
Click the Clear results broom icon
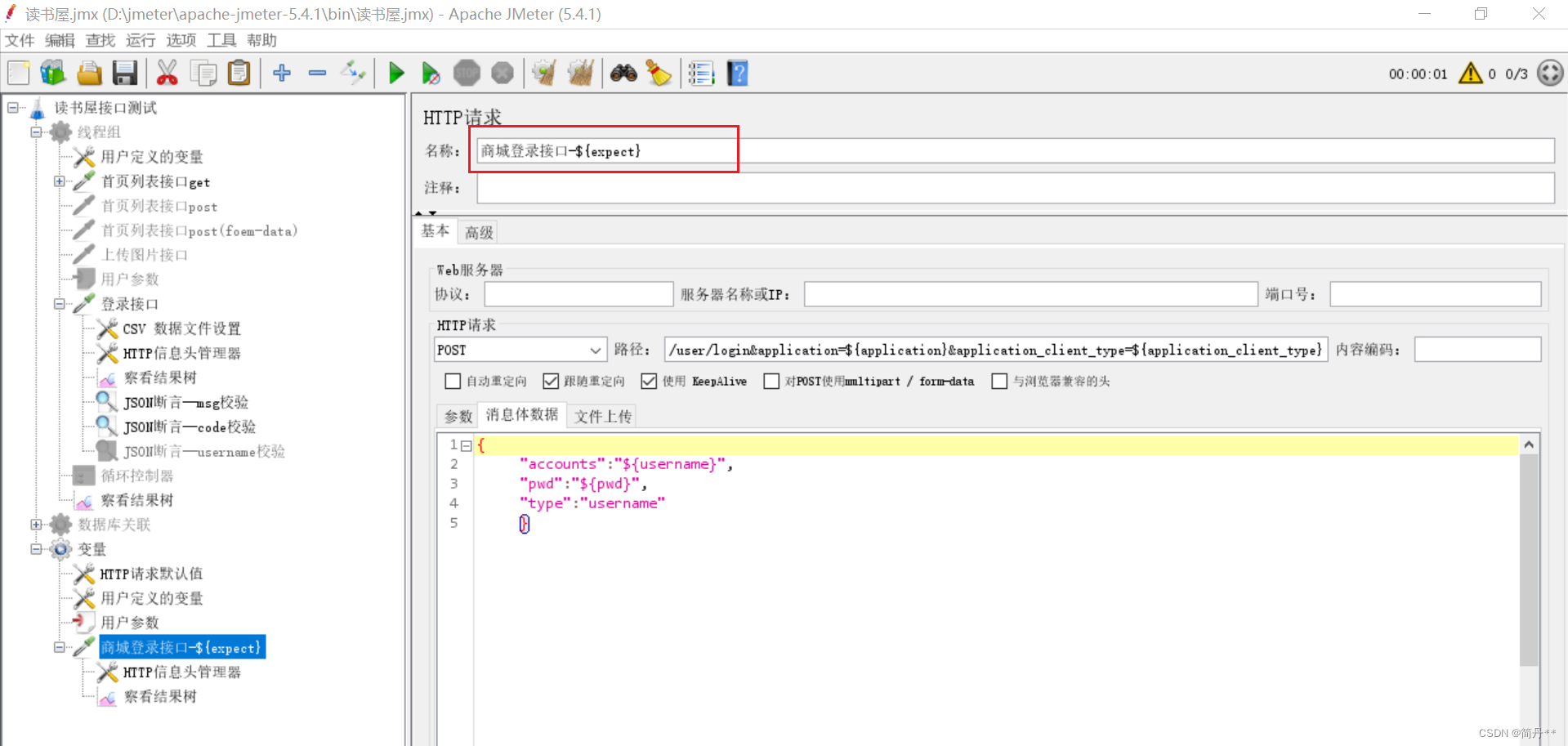coord(543,74)
